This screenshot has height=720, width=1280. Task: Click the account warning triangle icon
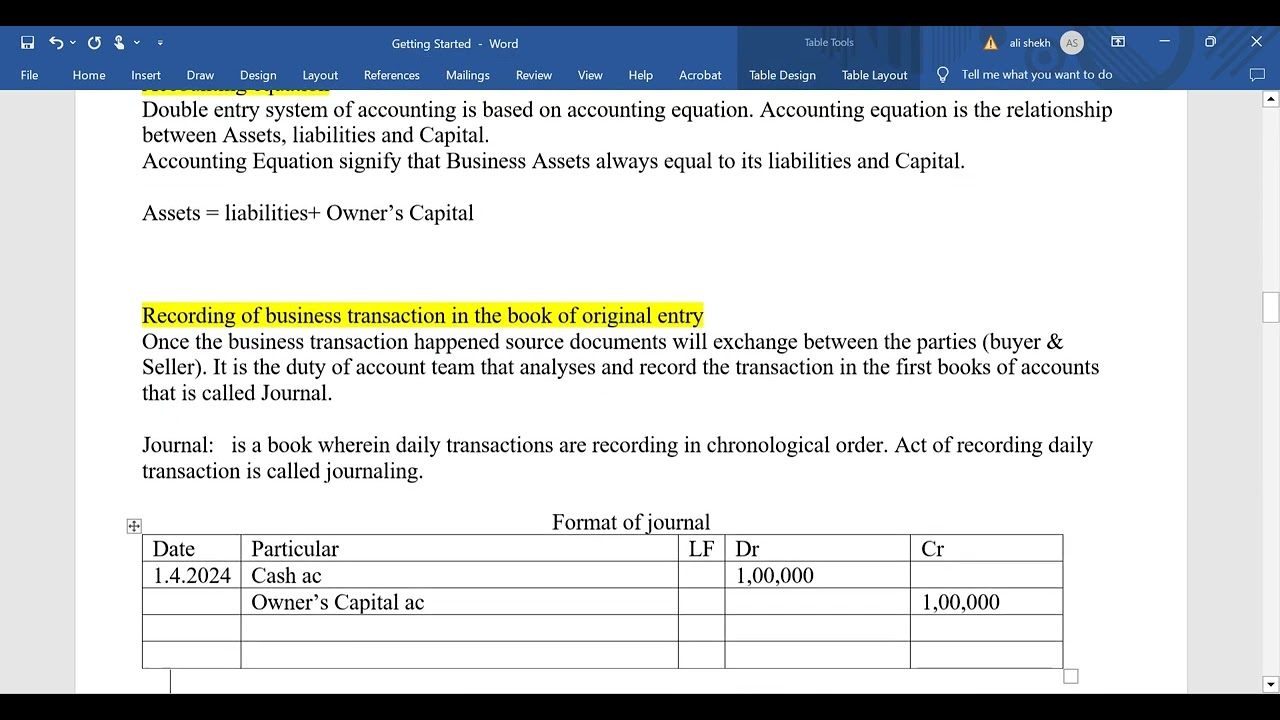(991, 43)
